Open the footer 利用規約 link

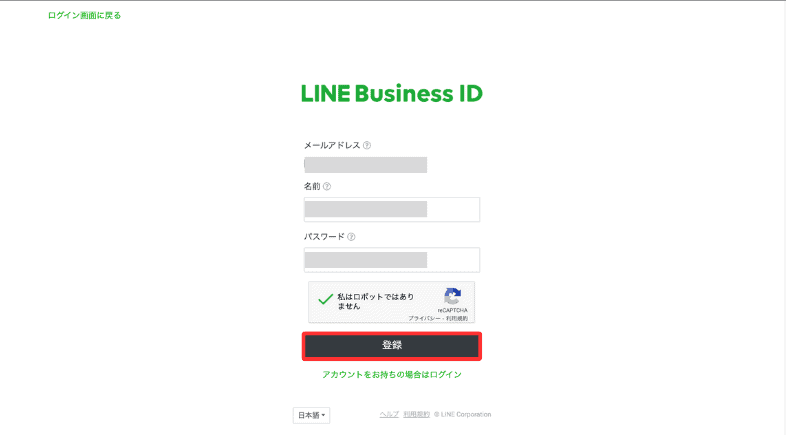coord(417,414)
